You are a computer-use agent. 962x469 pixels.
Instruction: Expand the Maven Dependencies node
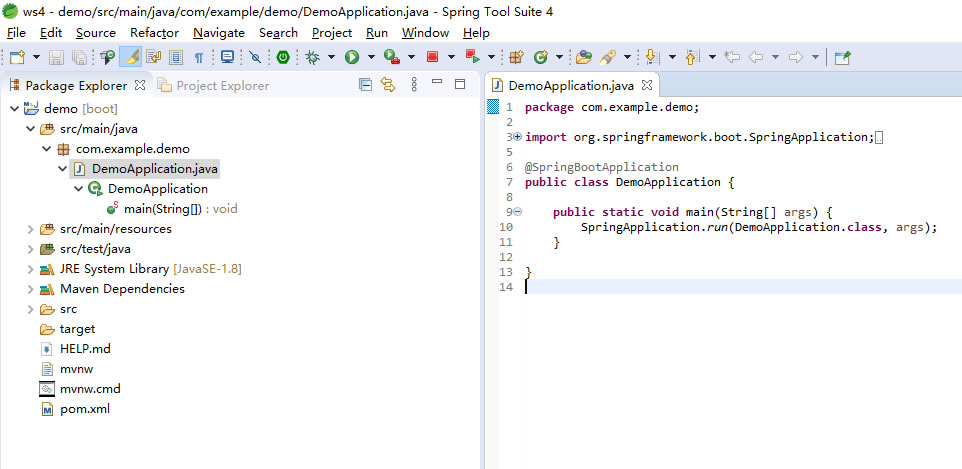30,289
